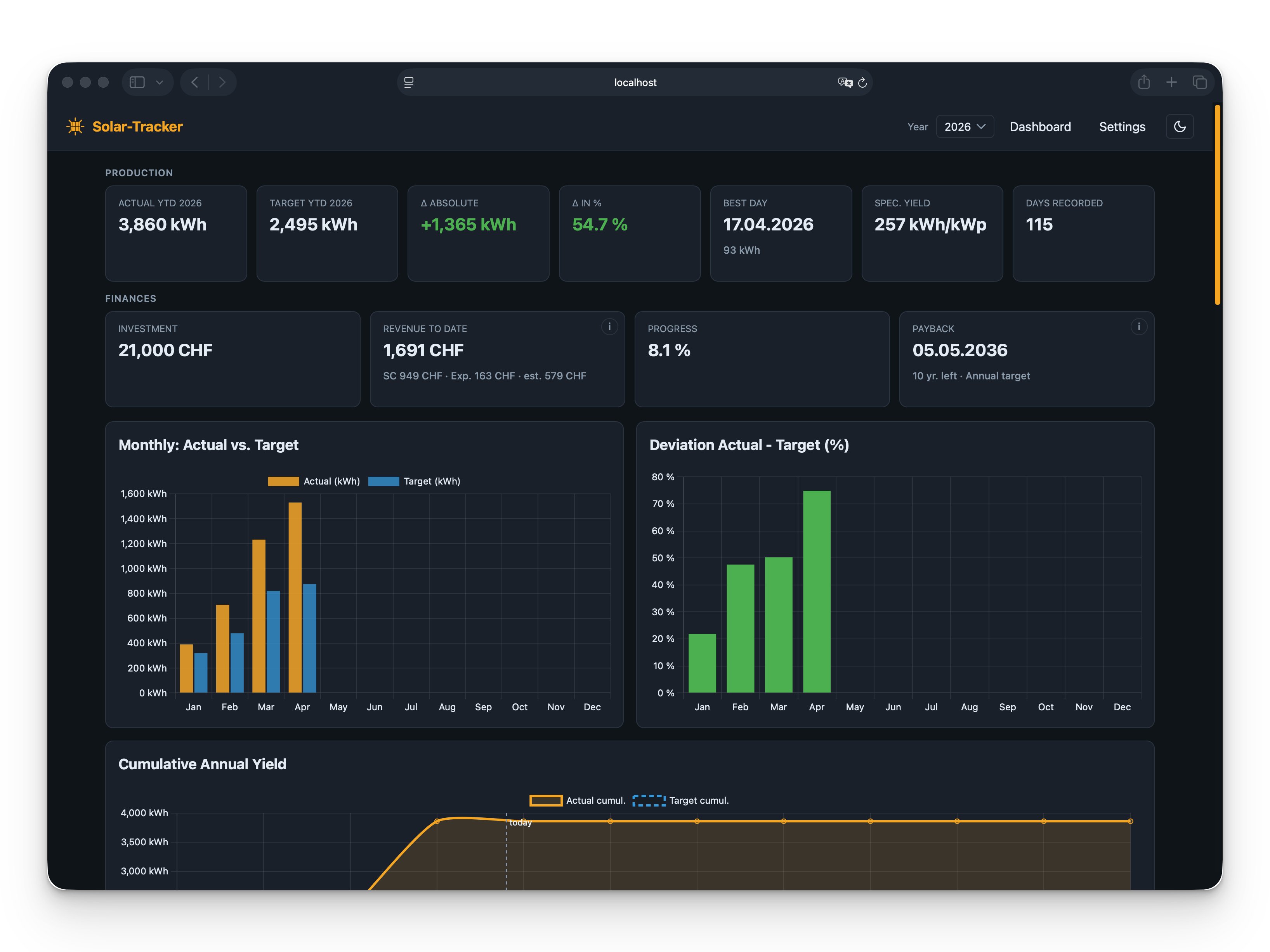Click the 54.7 % delta value
Image resolution: width=1270 pixels, height=952 pixels.
coord(599,224)
